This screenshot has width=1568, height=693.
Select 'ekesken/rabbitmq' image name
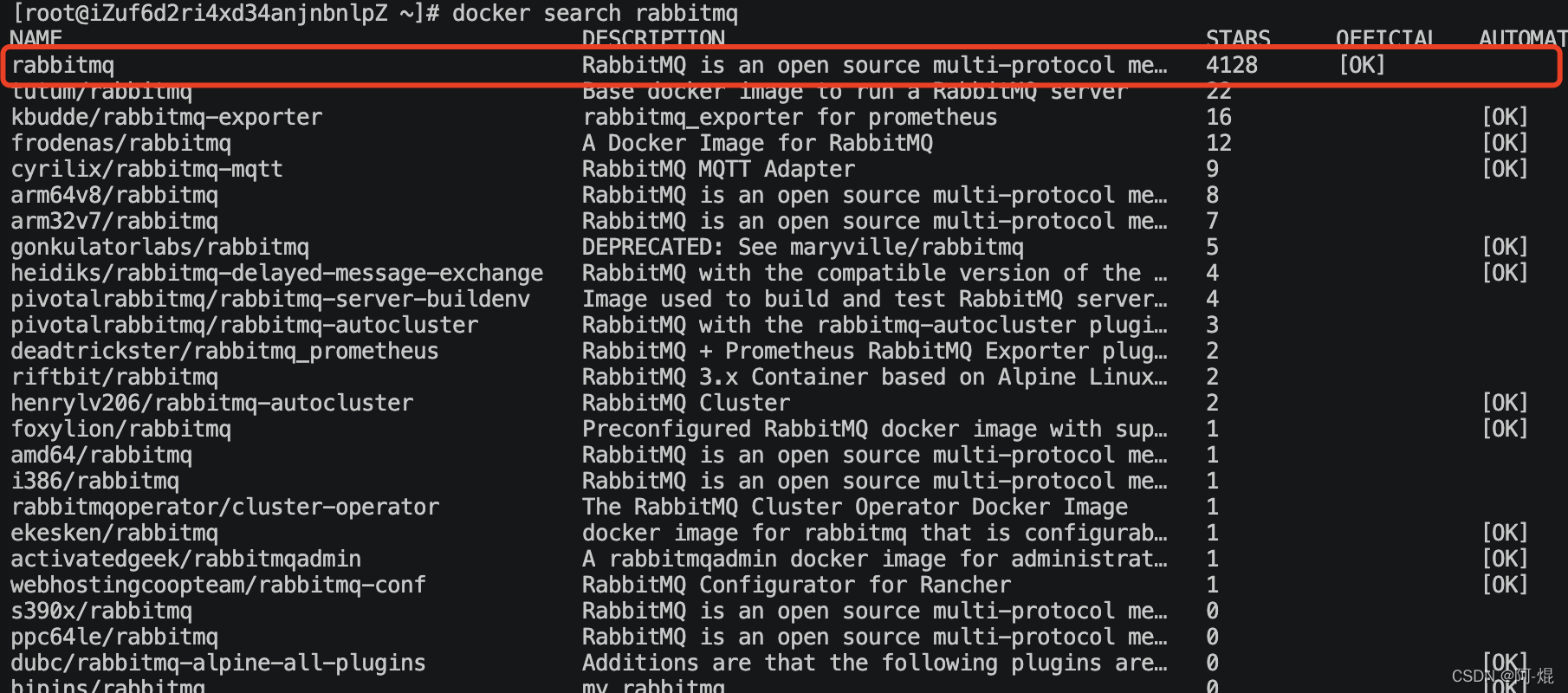[x=114, y=533]
